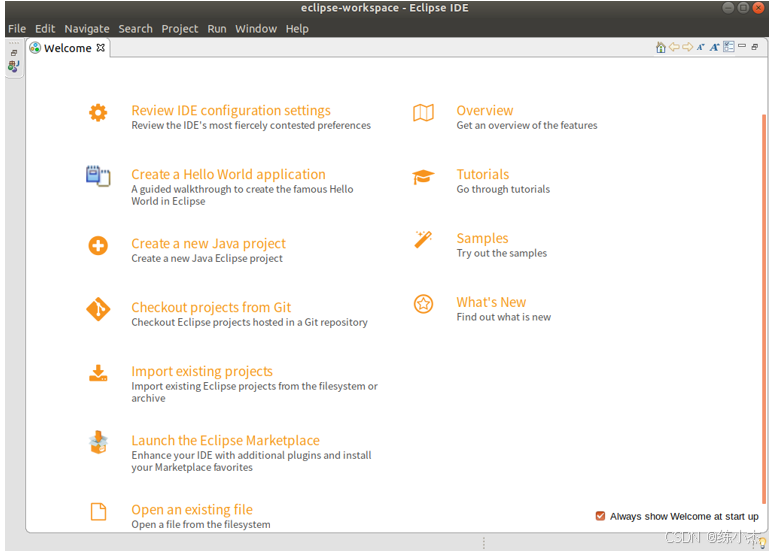Click the Home icon in Welcome toolbar
Screen dimensions: 769x551
(661, 47)
